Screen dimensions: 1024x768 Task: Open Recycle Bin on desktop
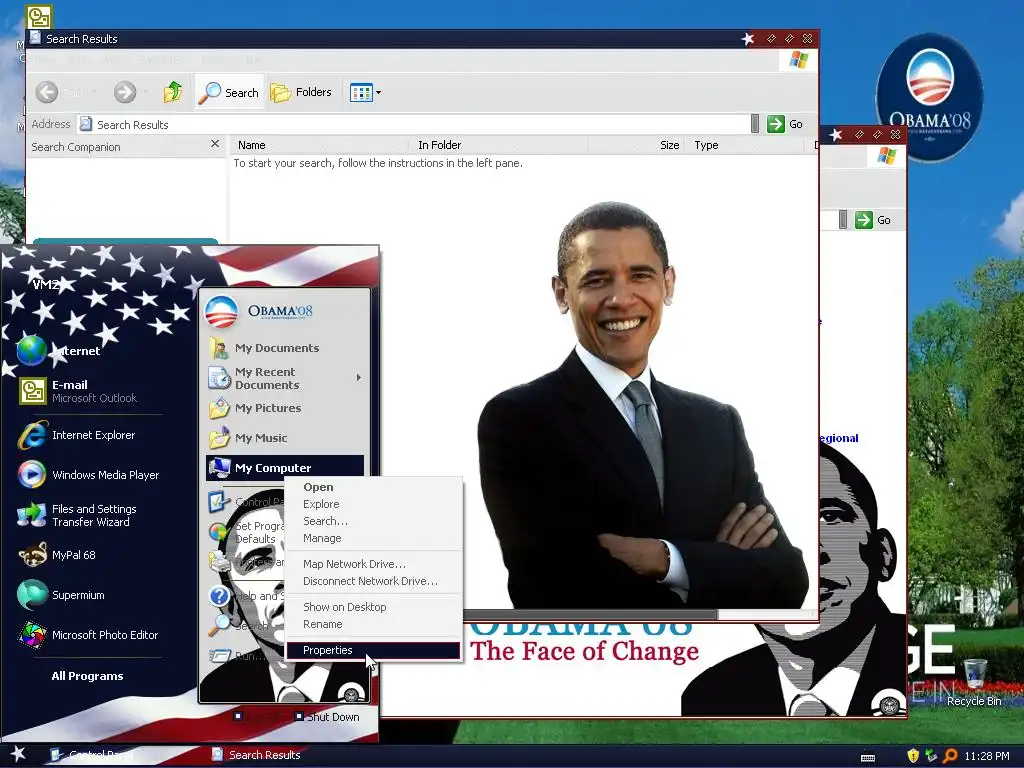click(x=974, y=682)
